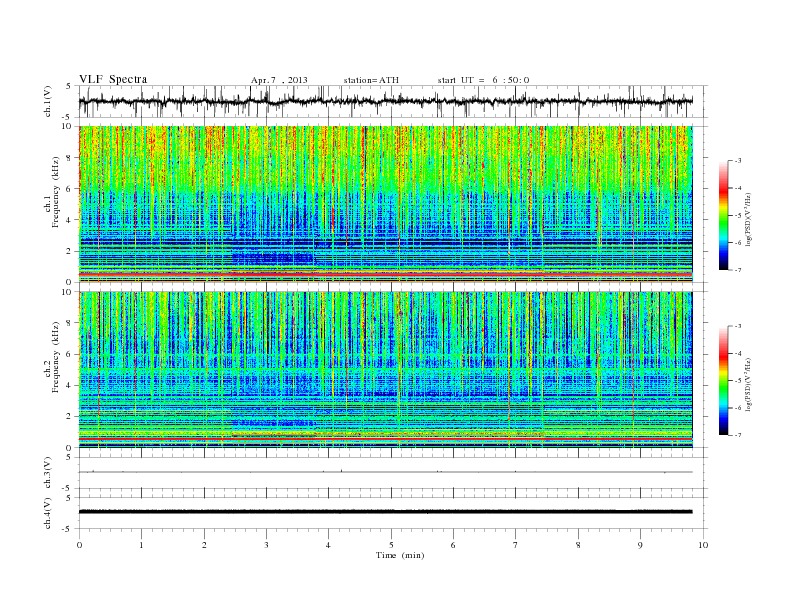The image size is (792, 612).
Task: Click the ch.1 spectrogram panel
Action: (x=385, y=204)
